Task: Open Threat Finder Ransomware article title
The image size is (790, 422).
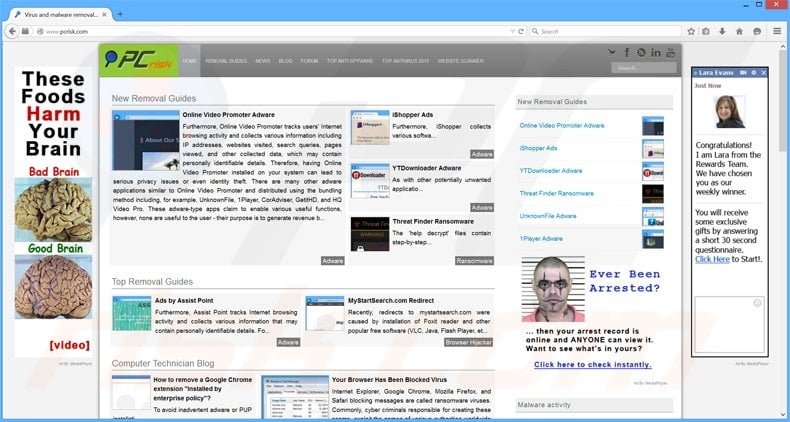Action: [433, 222]
